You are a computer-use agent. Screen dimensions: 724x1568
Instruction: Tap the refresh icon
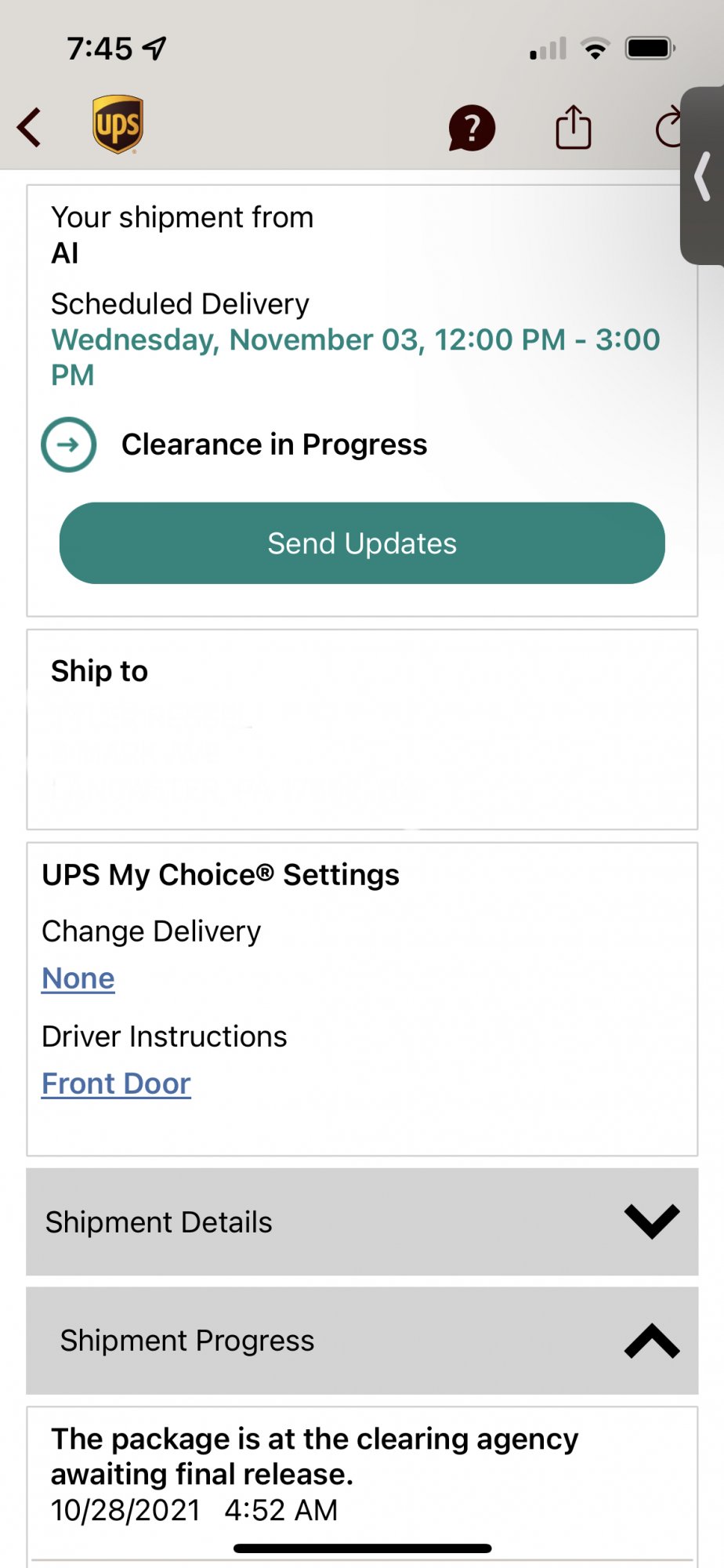668,127
